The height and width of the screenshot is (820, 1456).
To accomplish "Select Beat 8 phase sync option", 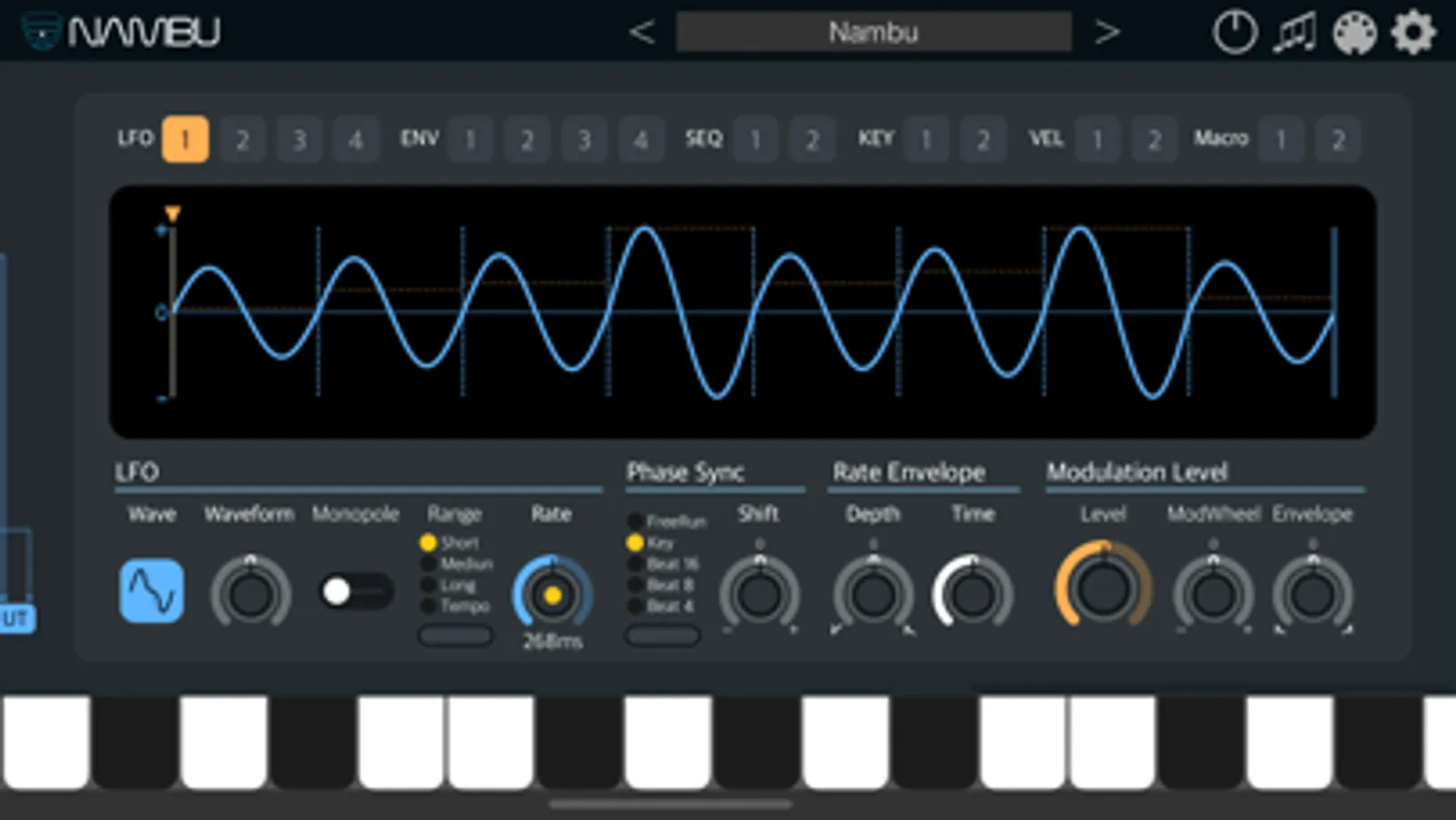I will pyautogui.click(x=661, y=585).
